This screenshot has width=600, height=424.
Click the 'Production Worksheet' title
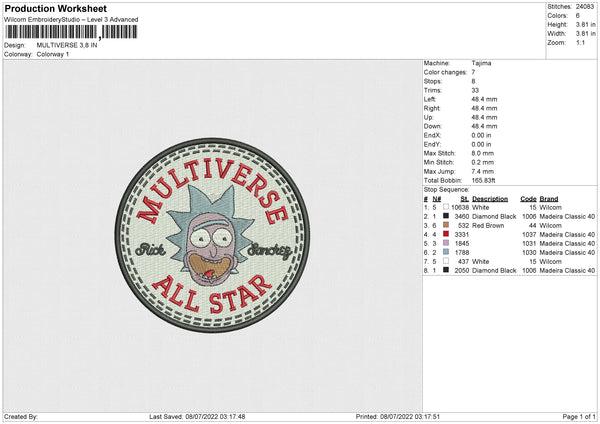tap(55, 8)
